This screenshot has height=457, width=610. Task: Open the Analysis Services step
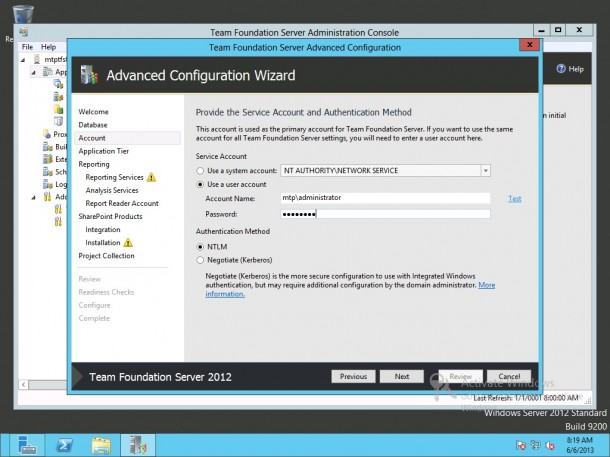[x=112, y=191]
